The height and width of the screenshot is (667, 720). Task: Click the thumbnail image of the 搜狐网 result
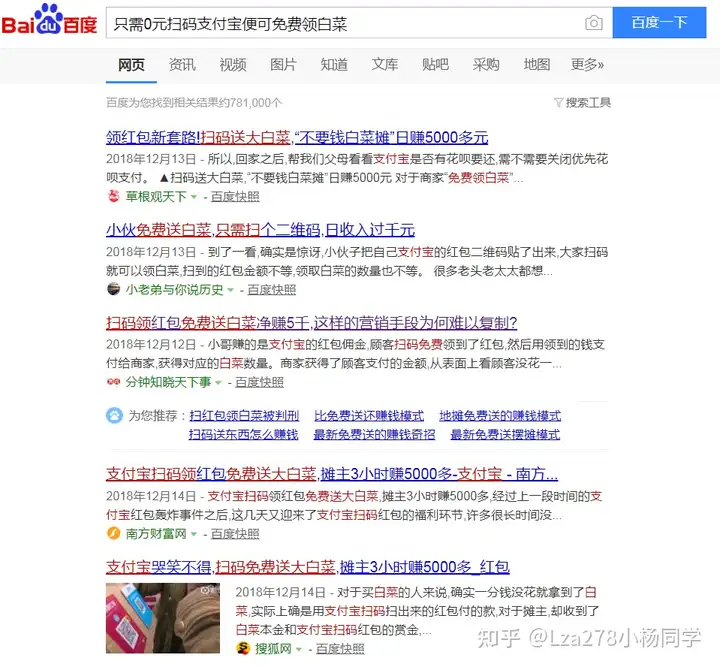(x=163, y=618)
